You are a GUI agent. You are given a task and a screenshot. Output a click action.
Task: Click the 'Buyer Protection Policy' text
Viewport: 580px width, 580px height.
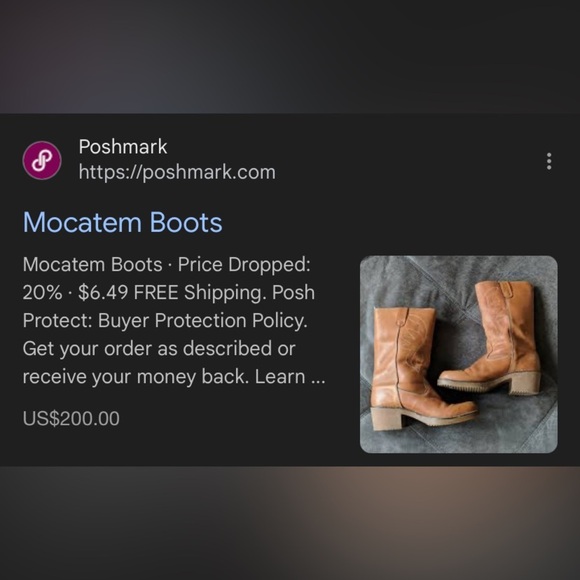click(202, 320)
